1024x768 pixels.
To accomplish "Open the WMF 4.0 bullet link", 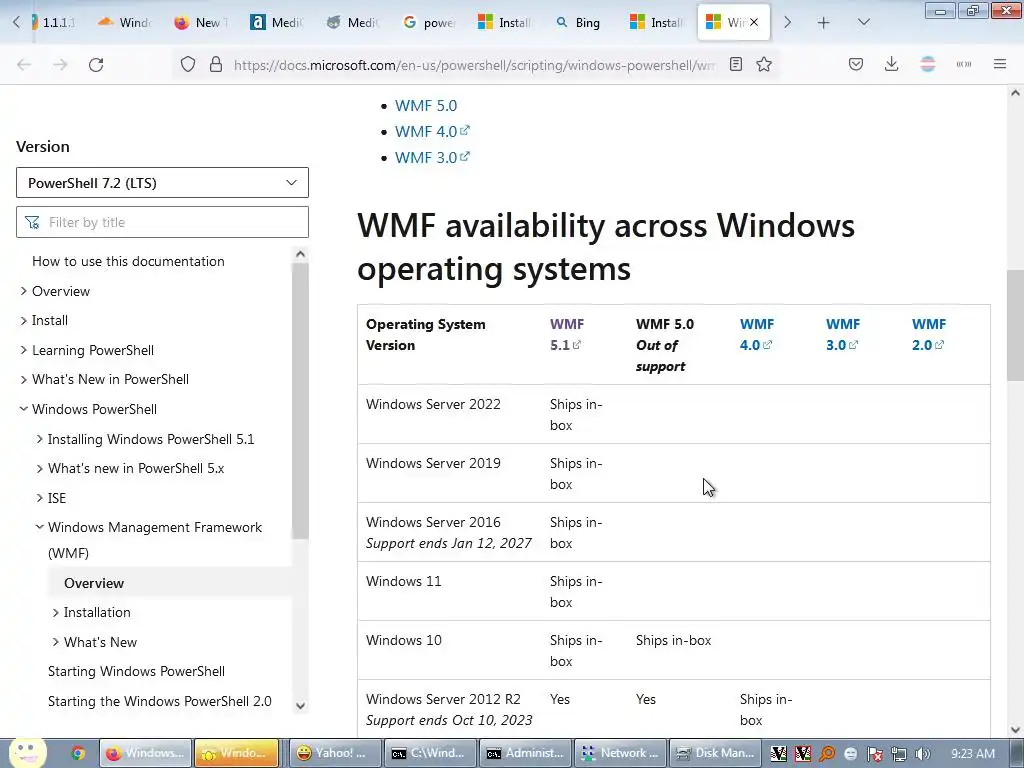I will [432, 131].
